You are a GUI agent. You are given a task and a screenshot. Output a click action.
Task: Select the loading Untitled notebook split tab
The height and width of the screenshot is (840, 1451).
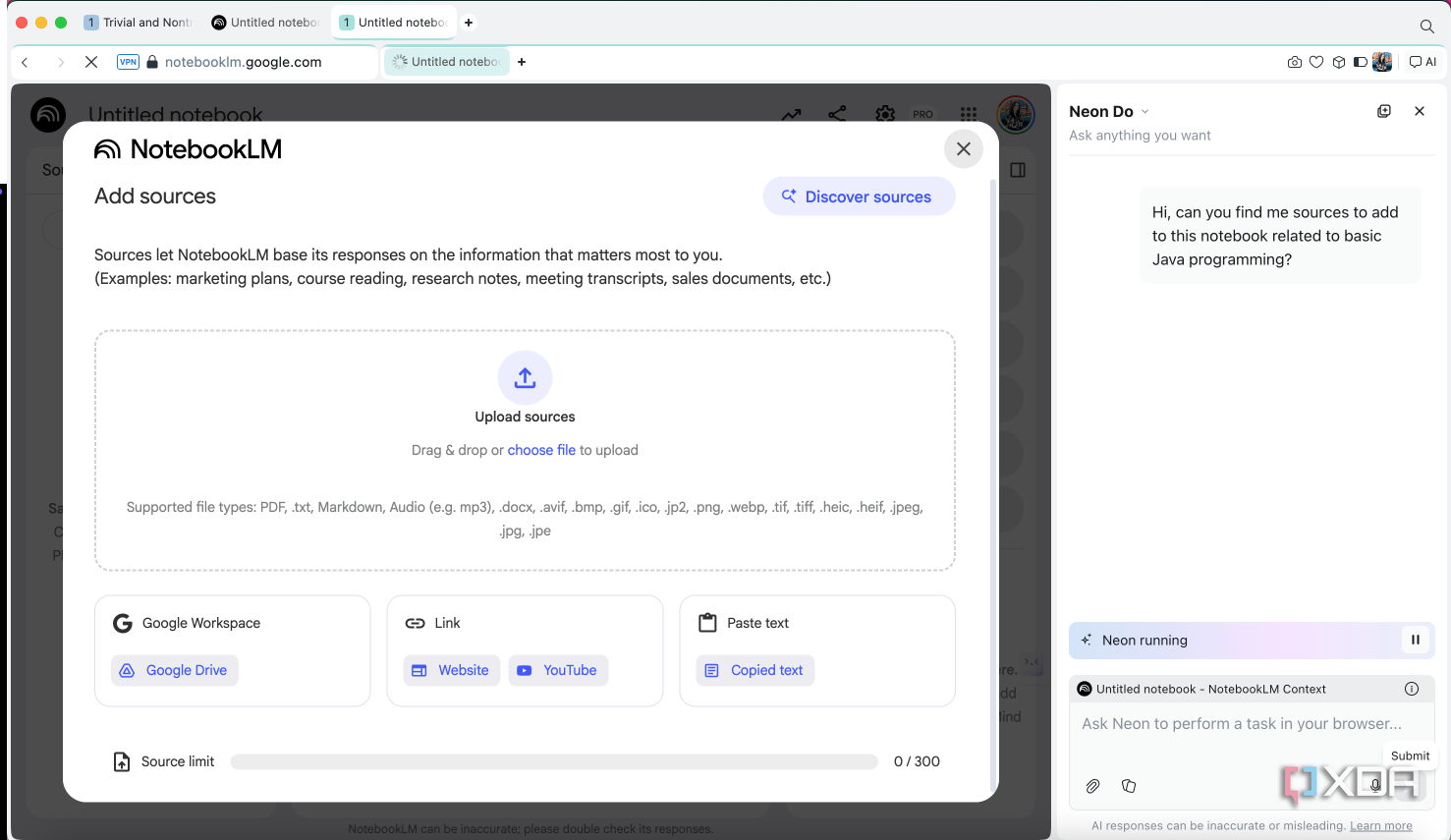pyautogui.click(x=447, y=62)
